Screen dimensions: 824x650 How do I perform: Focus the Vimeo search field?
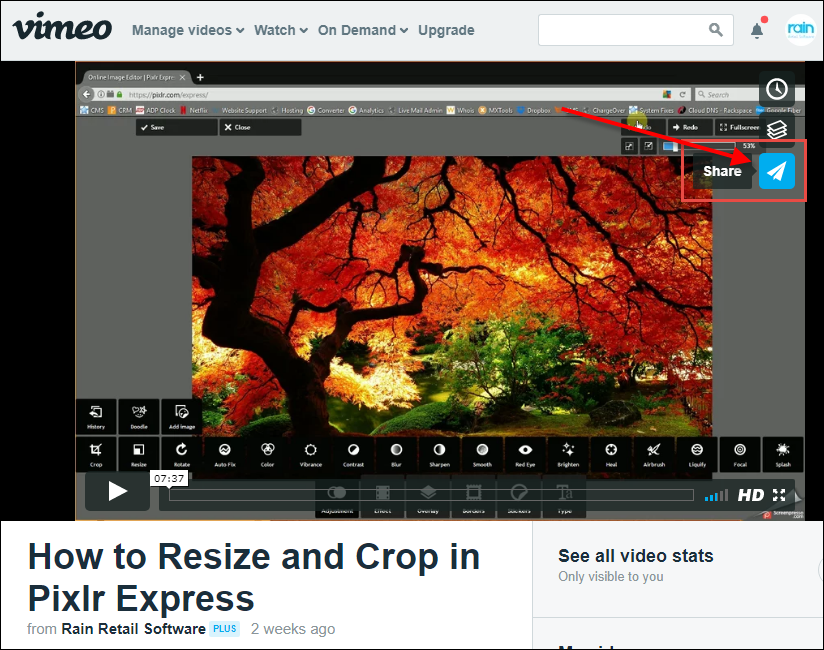pyautogui.click(x=635, y=30)
